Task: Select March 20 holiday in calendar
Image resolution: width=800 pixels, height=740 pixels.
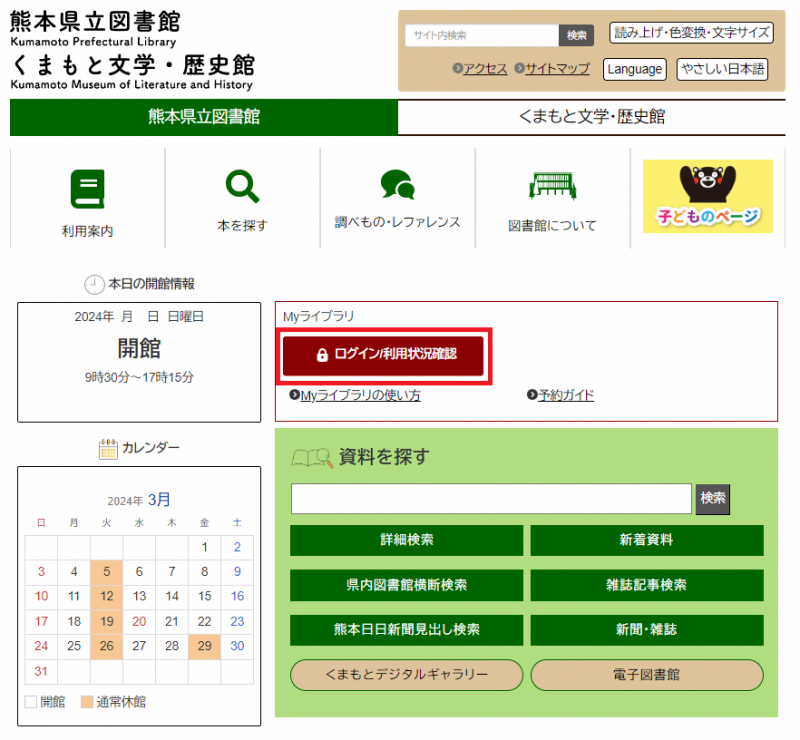Action: [x=139, y=621]
